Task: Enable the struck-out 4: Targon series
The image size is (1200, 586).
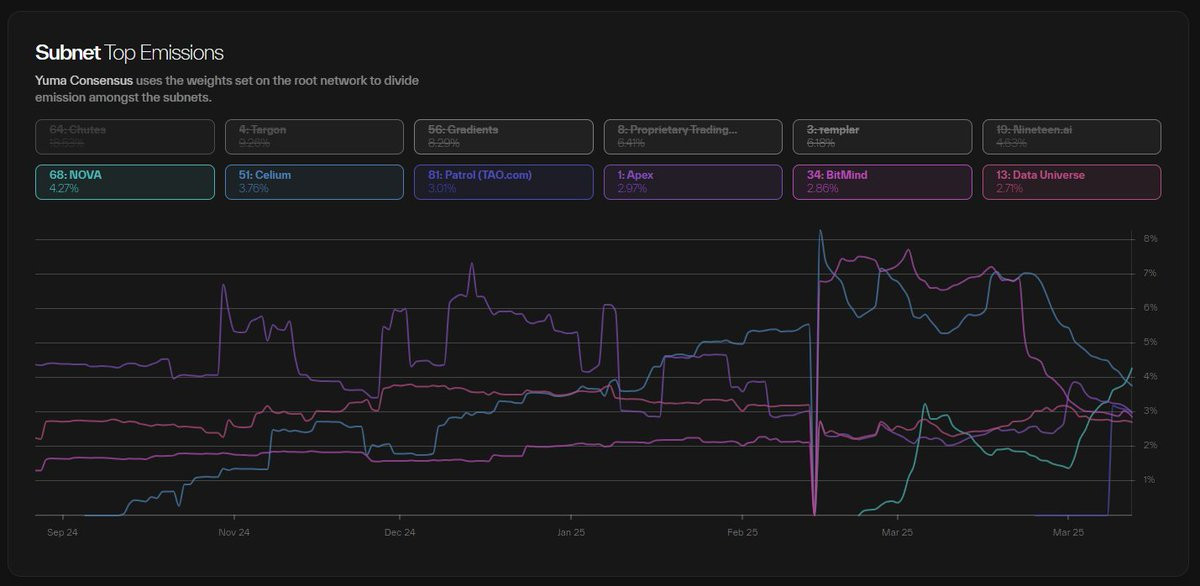Action: point(314,137)
